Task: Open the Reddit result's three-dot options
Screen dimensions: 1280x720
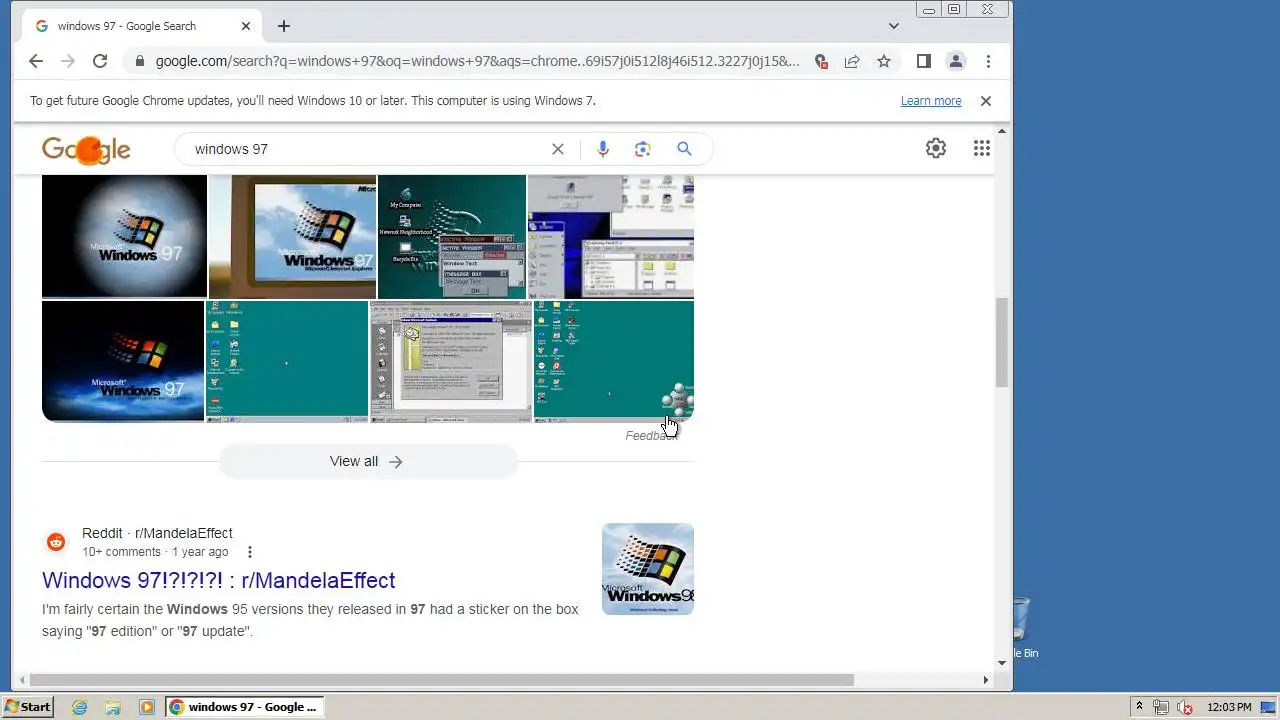Action: coord(250,552)
